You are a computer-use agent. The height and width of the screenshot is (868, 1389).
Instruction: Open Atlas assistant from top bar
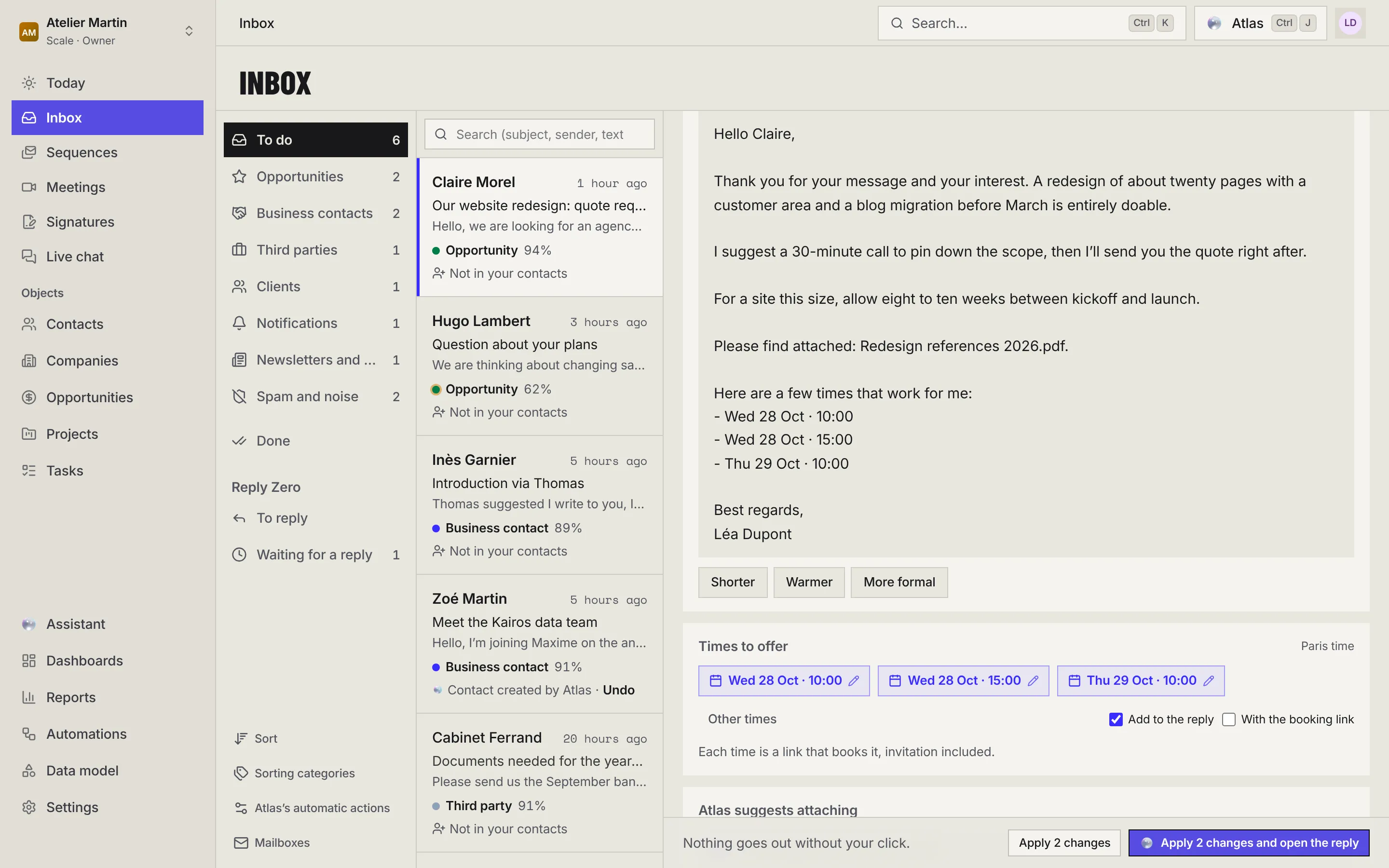coord(1260,23)
